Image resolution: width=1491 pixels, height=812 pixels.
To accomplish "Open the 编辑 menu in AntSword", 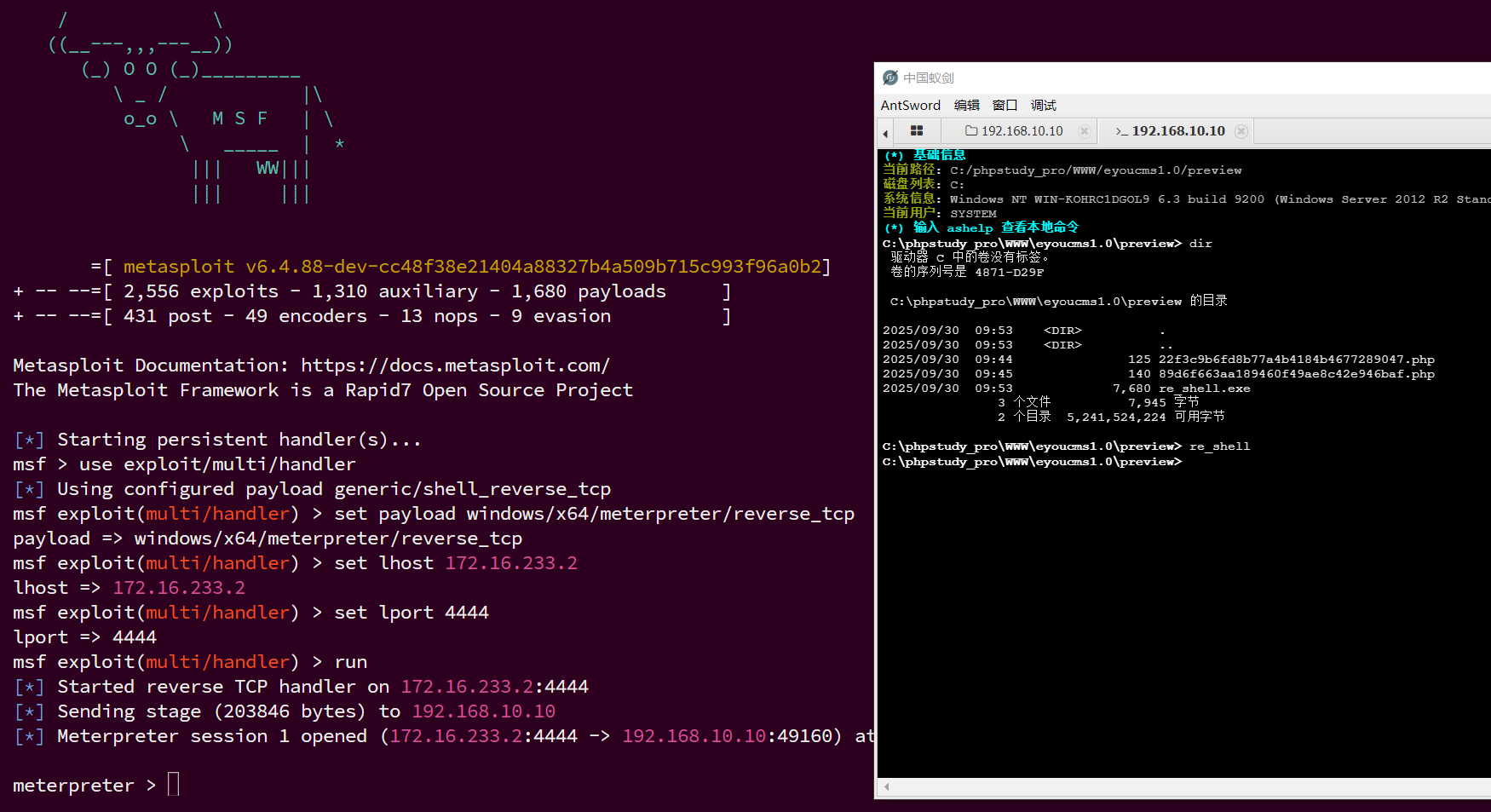I will coord(967,105).
